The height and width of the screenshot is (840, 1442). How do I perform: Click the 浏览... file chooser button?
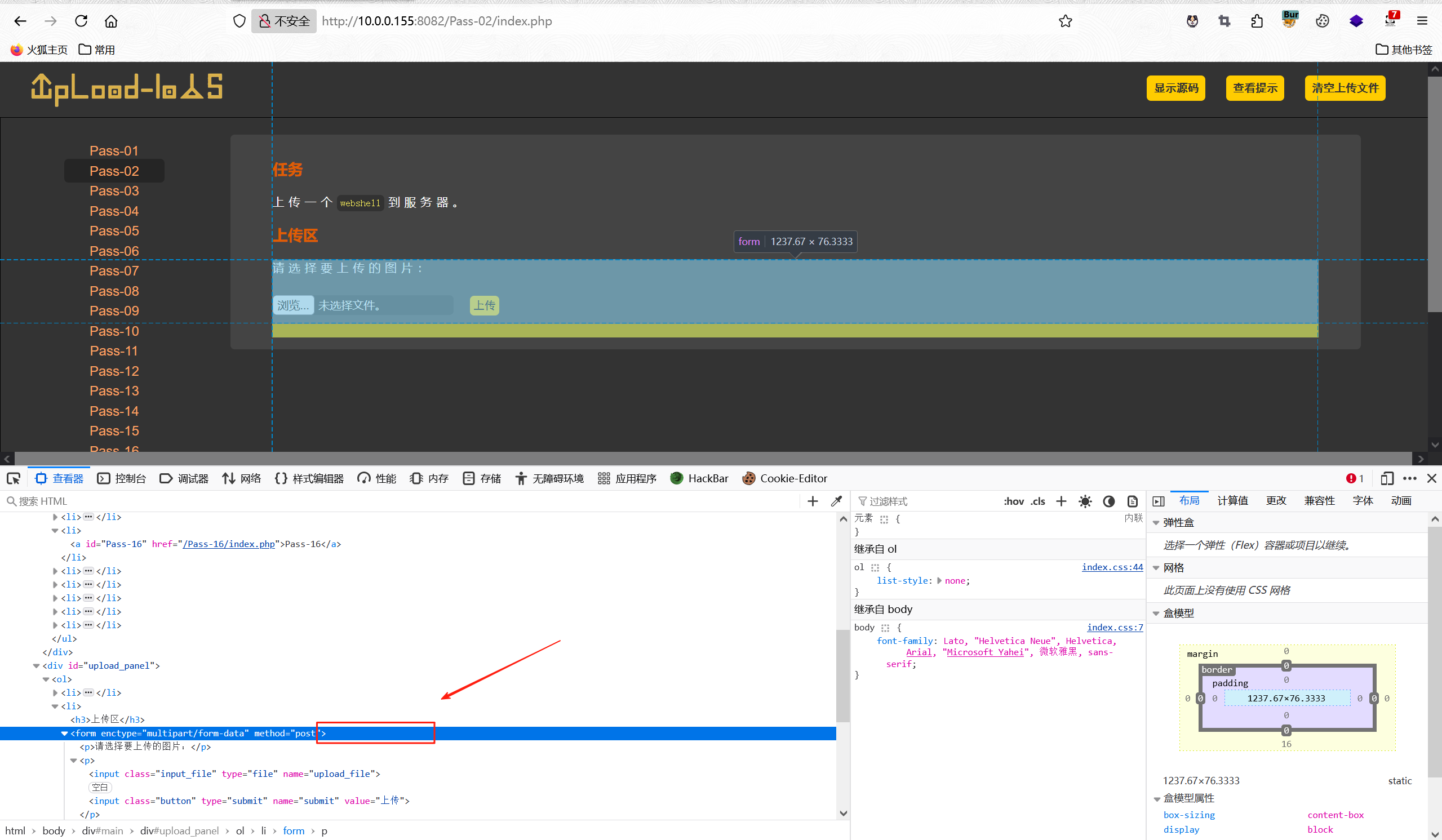point(293,305)
